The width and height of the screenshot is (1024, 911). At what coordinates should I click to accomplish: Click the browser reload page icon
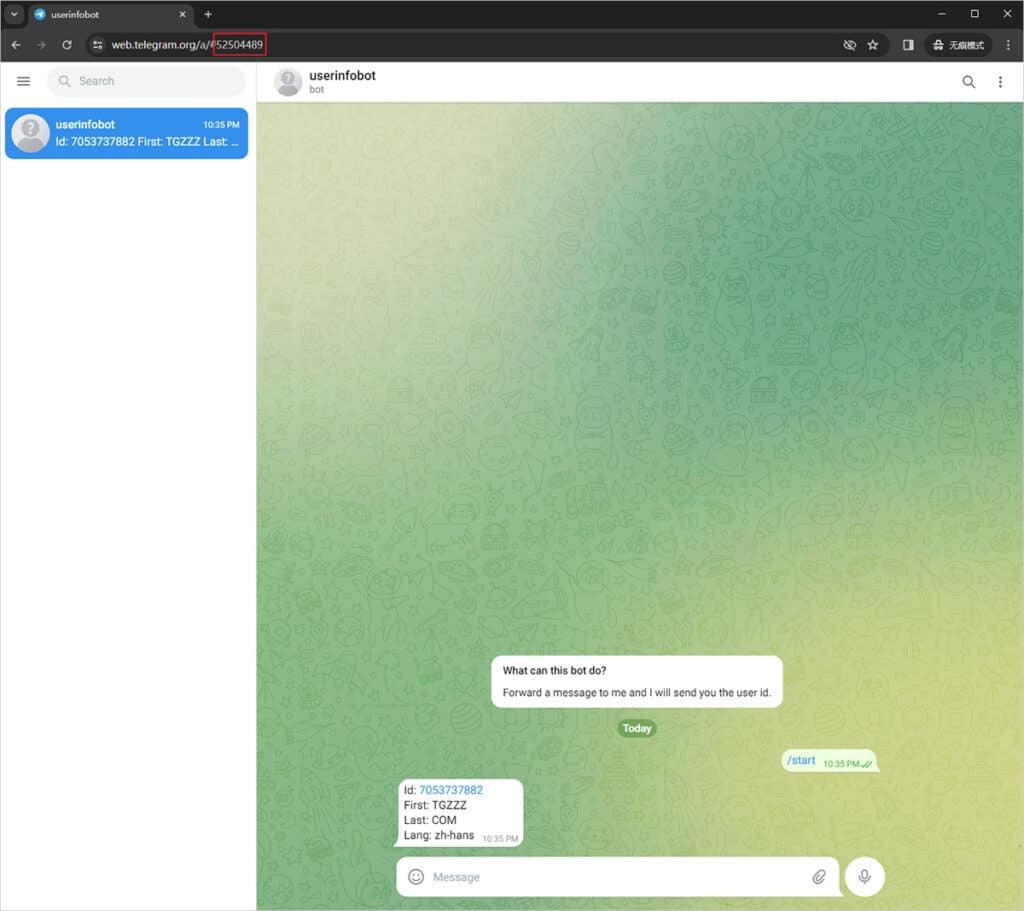(67, 45)
